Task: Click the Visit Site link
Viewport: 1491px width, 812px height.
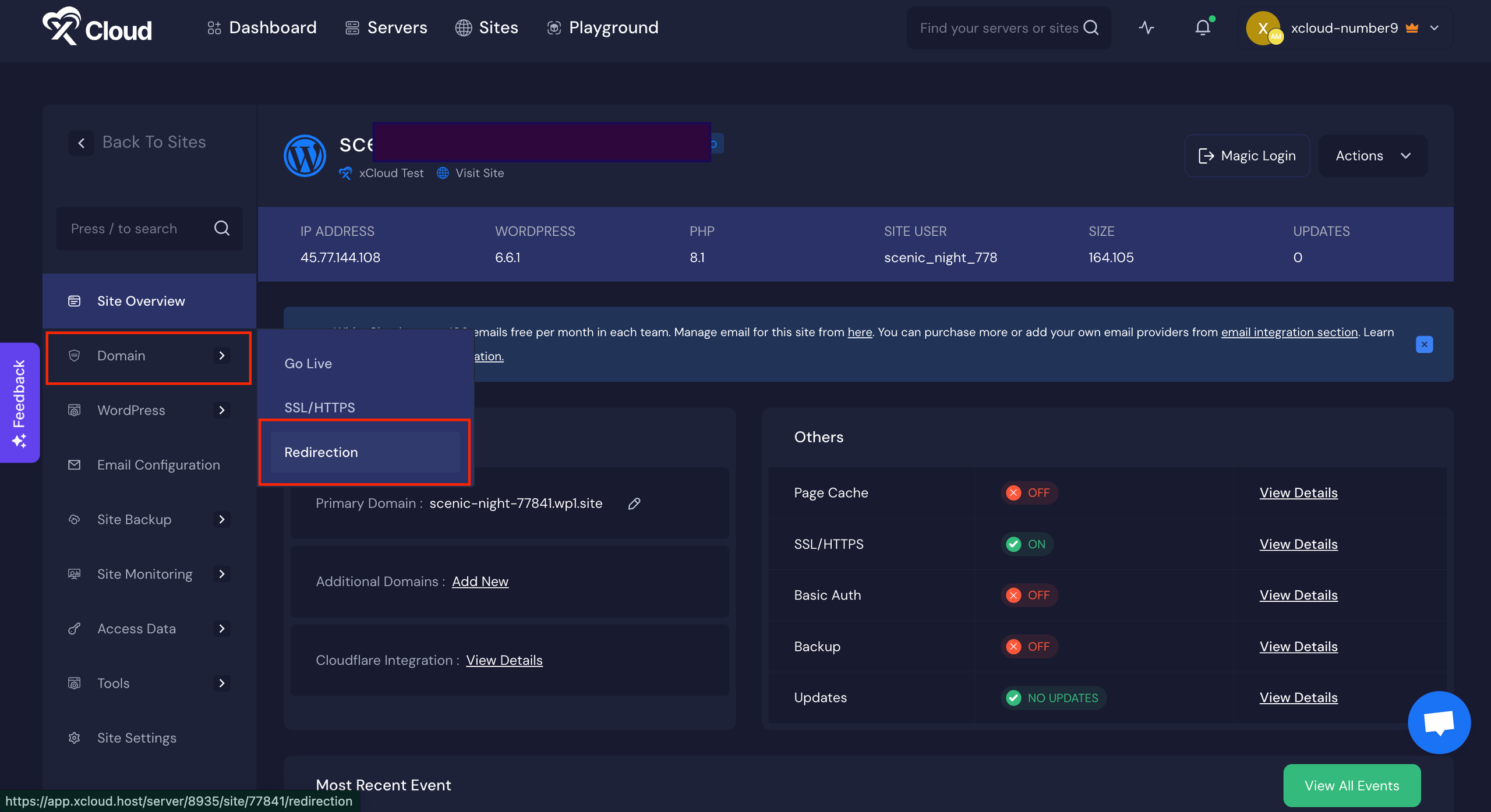Action: coord(479,173)
